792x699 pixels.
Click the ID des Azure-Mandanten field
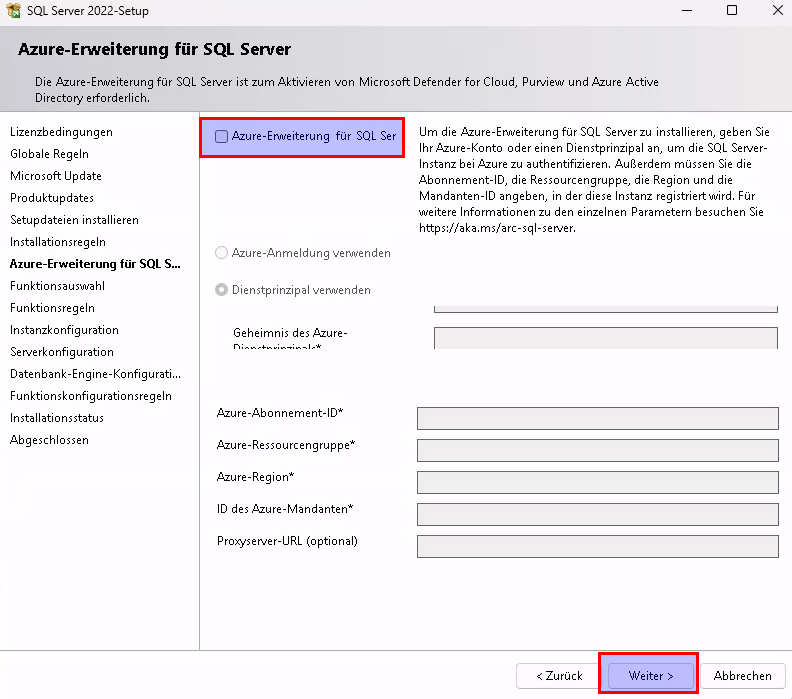597,514
